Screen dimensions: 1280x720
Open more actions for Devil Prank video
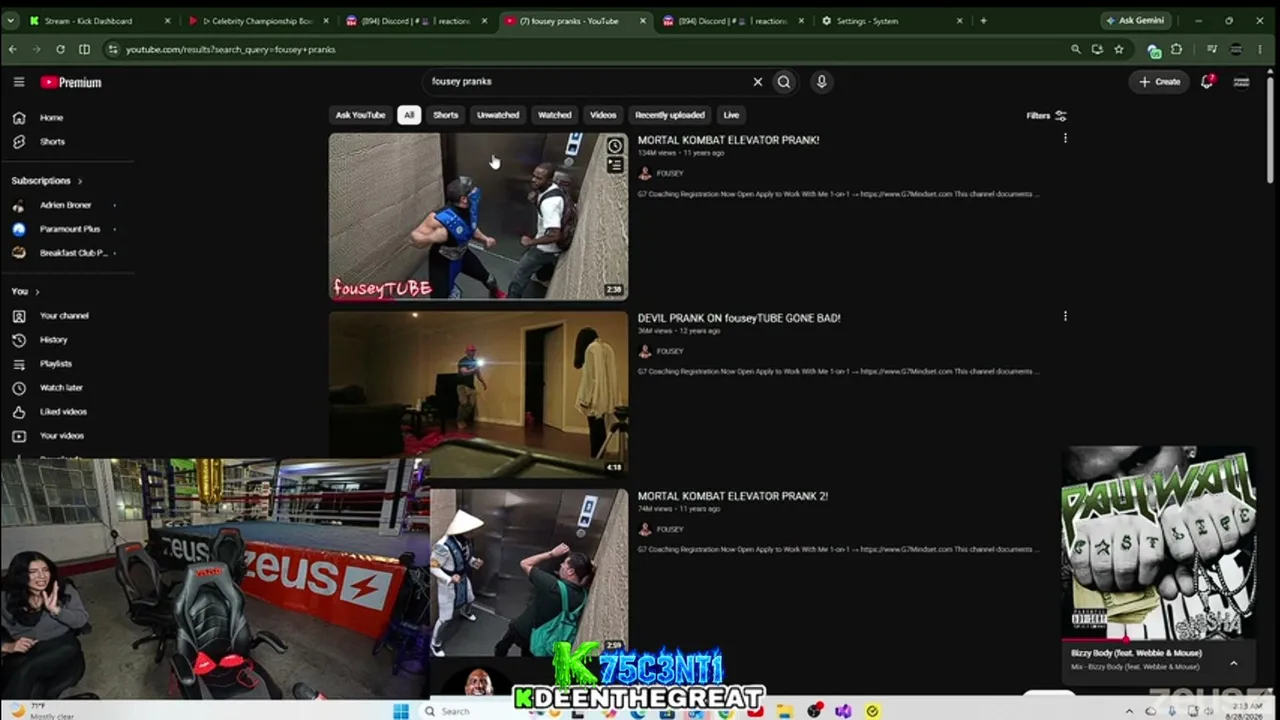click(1065, 316)
